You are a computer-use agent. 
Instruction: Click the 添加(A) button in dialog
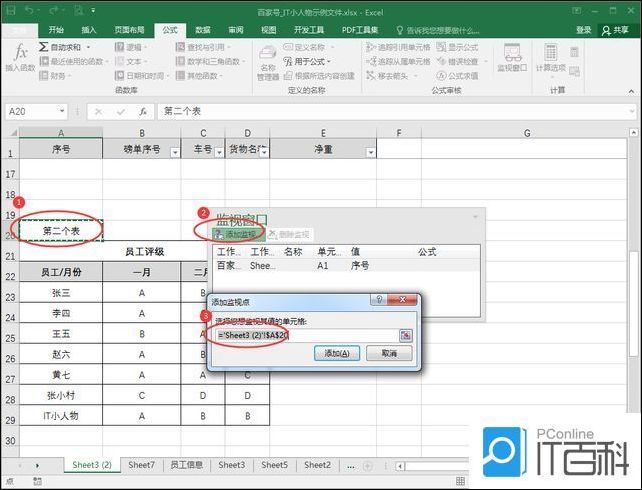pos(336,353)
